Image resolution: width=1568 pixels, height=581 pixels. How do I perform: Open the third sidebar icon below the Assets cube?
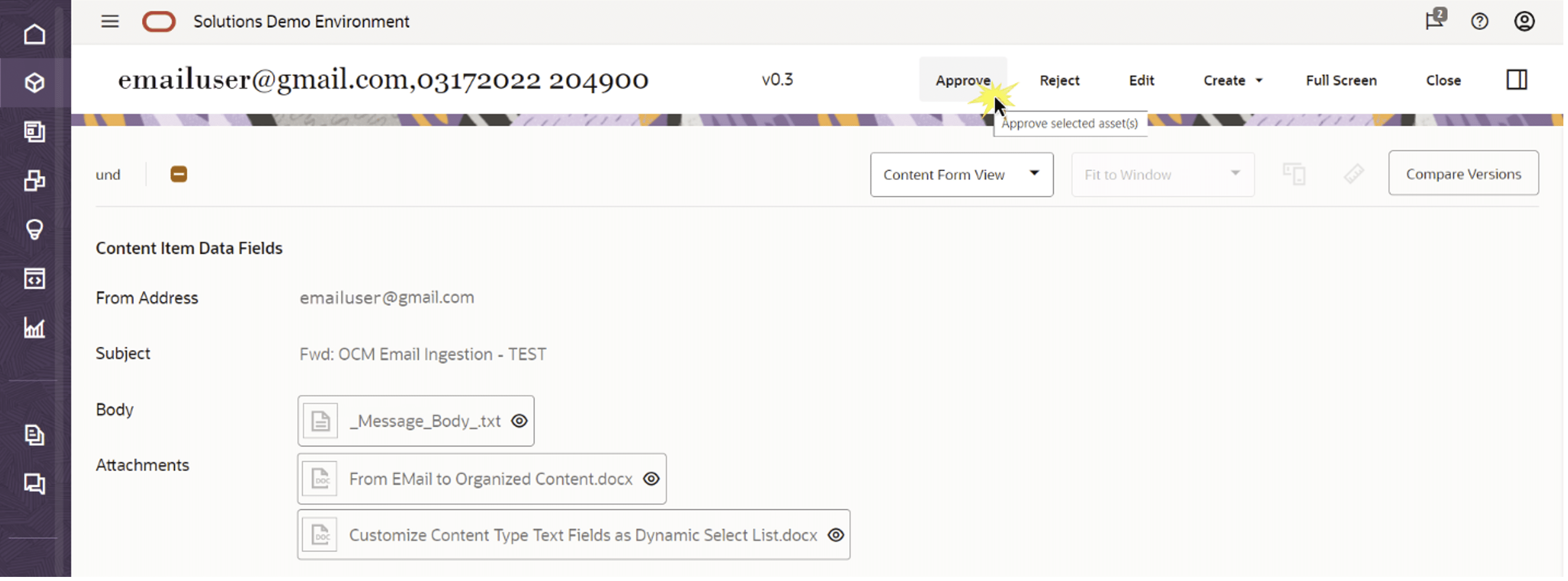click(x=35, y=131)
